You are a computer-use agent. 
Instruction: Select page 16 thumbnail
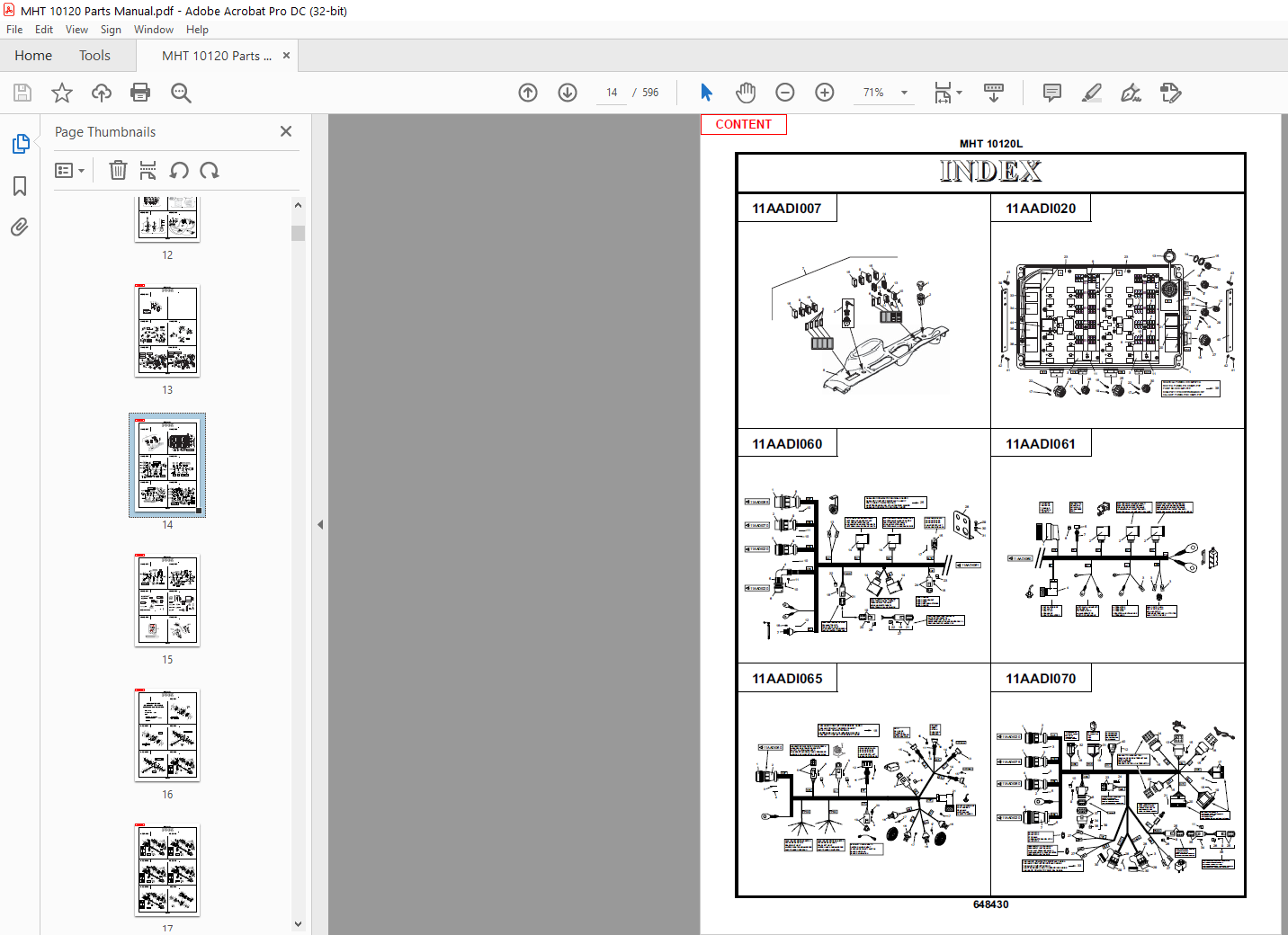pos(167,735)
